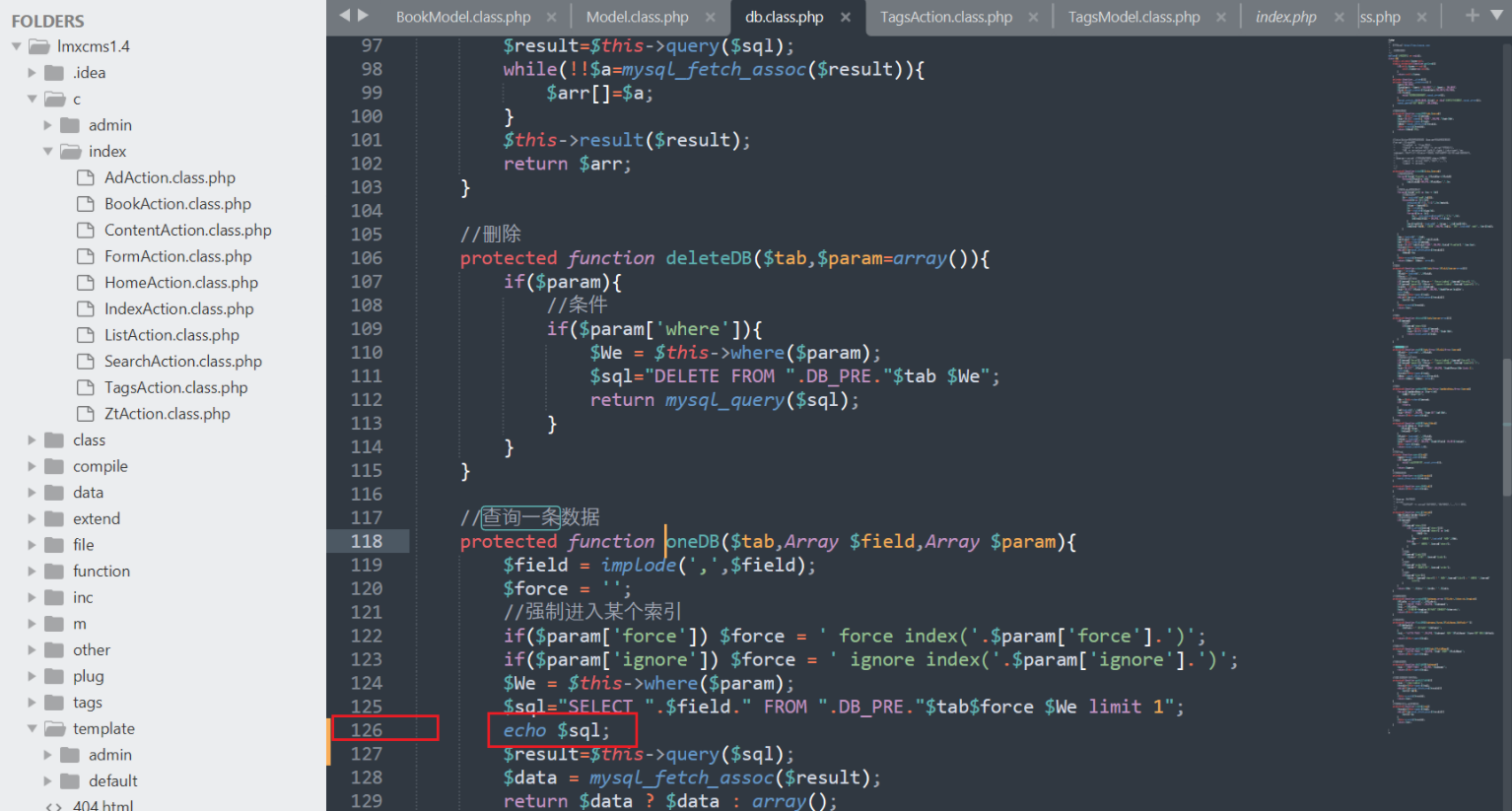1512x811 pixels.
Task: Open TagsAction.class.php in sidebar
Action: click(175, 387)
